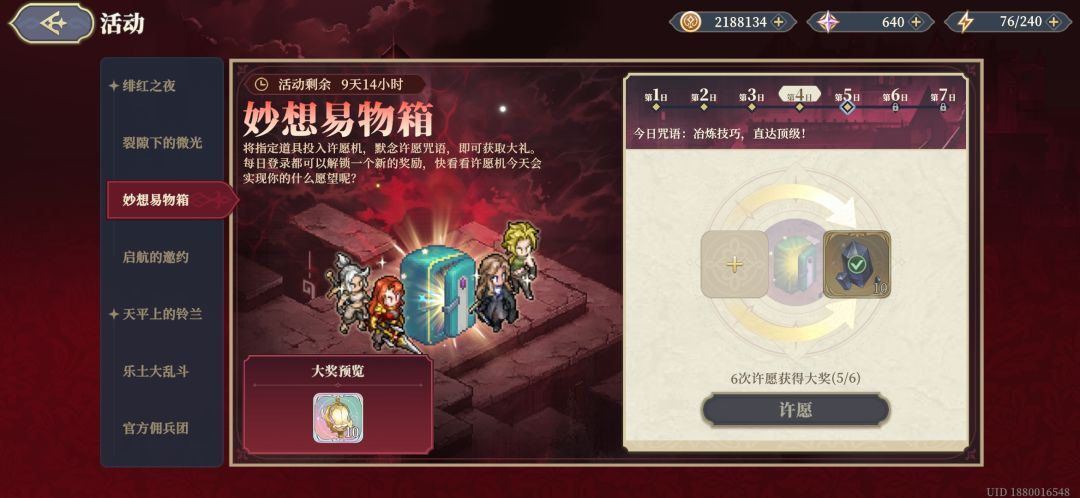Tap the teal exchange box with heroes

pos(435,294)
